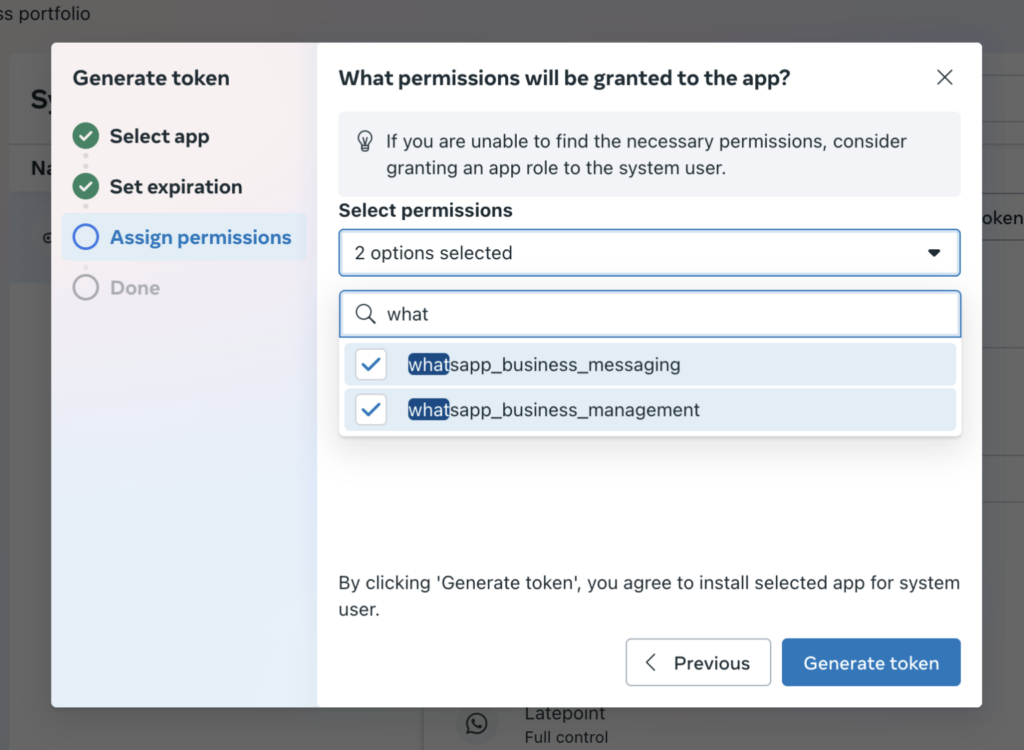Click the search magnifier icon in permissions search
Image resolution: width=1024 pixels, height=750 pixels.
pyautogui.click(x=366, y=314)
